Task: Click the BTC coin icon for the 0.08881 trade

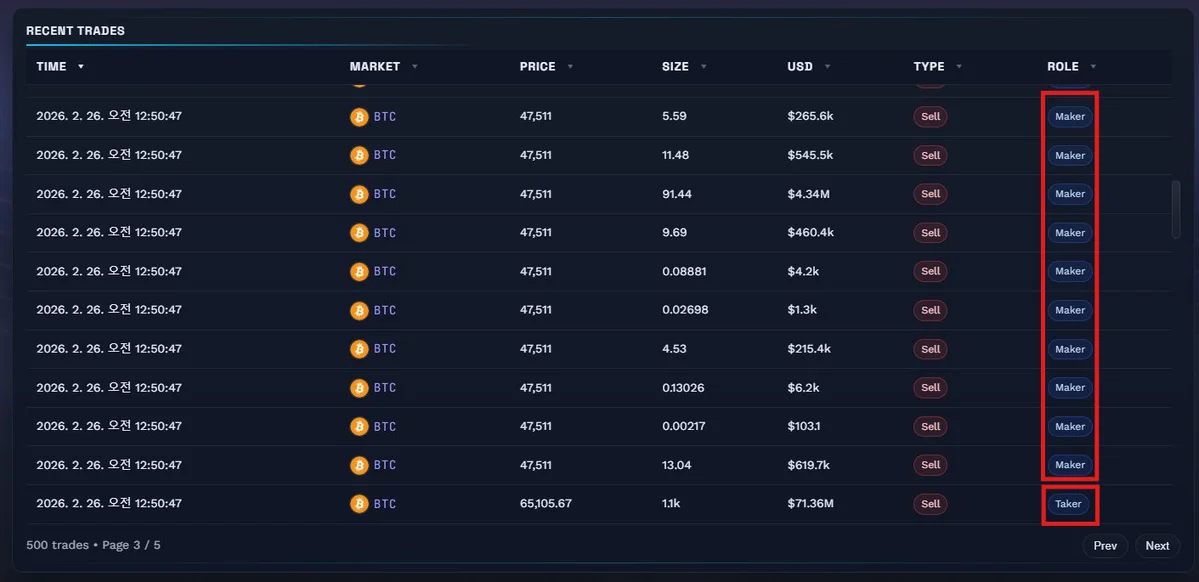Action: click(359, 271)
